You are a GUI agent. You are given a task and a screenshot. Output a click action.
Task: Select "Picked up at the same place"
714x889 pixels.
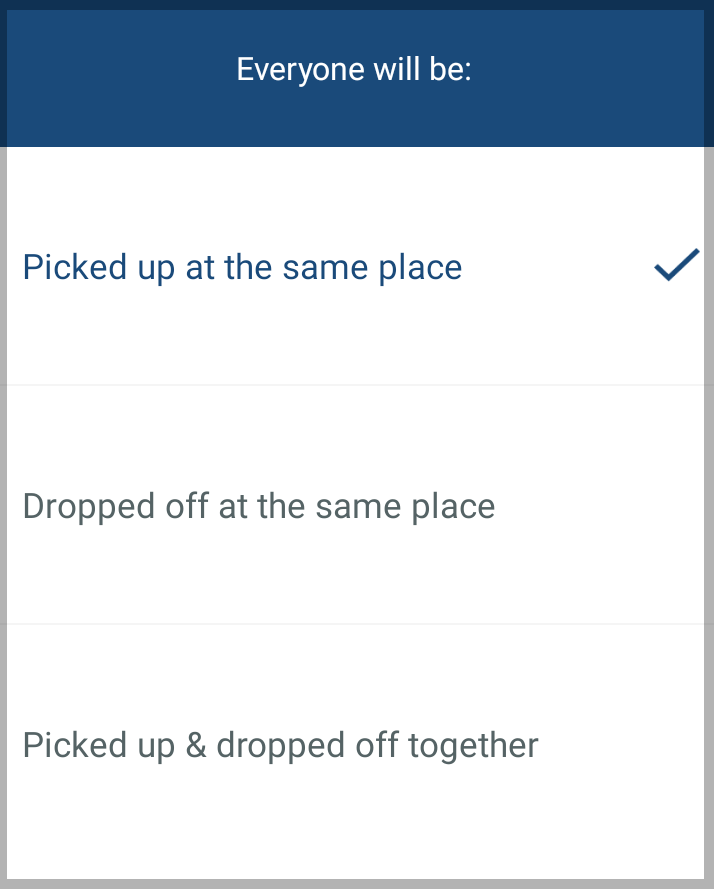(242, 268)
